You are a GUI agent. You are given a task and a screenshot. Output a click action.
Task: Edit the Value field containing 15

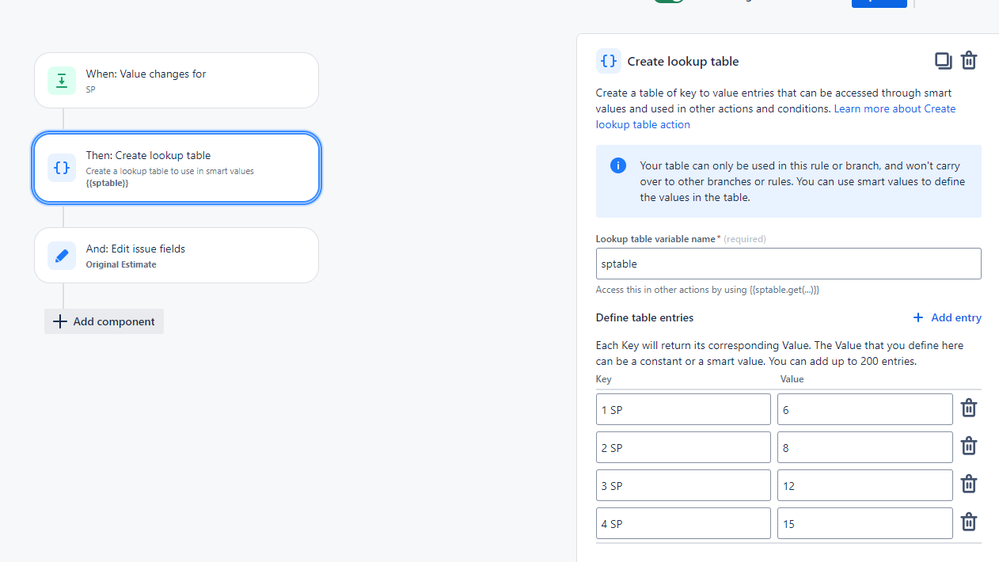click(x=864, y=523)
